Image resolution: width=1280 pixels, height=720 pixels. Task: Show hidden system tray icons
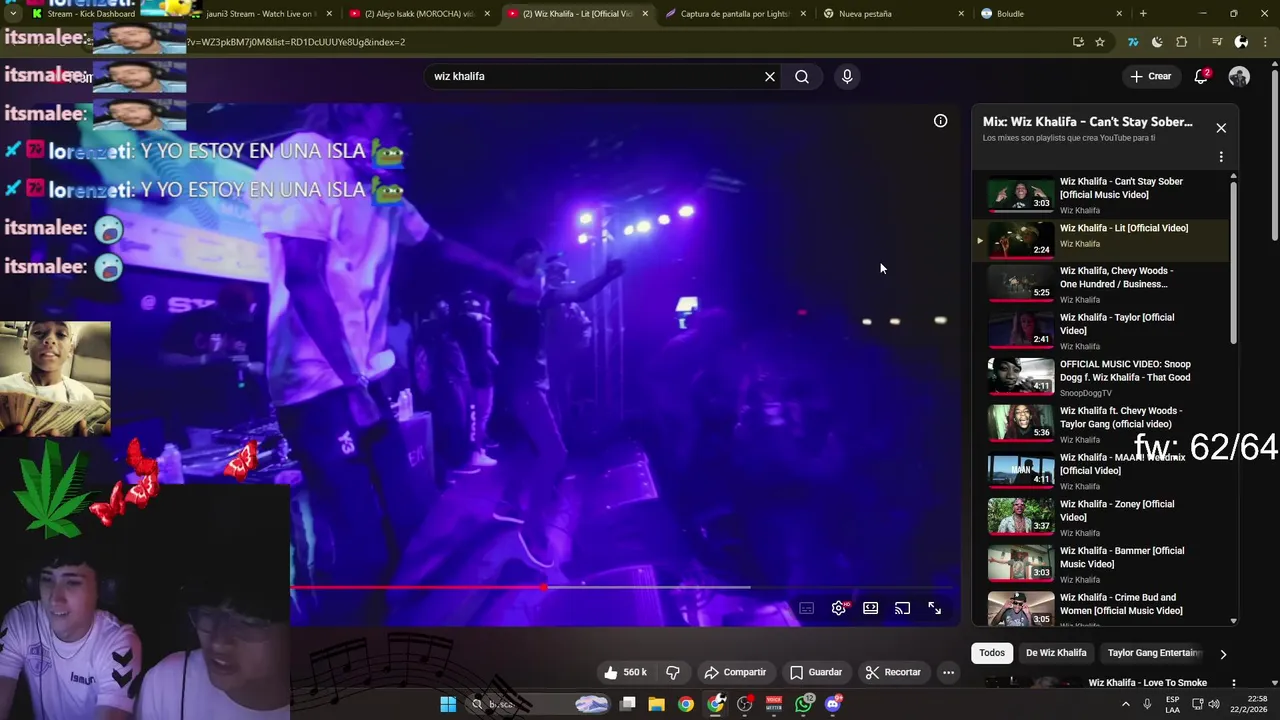[1125, 704]
